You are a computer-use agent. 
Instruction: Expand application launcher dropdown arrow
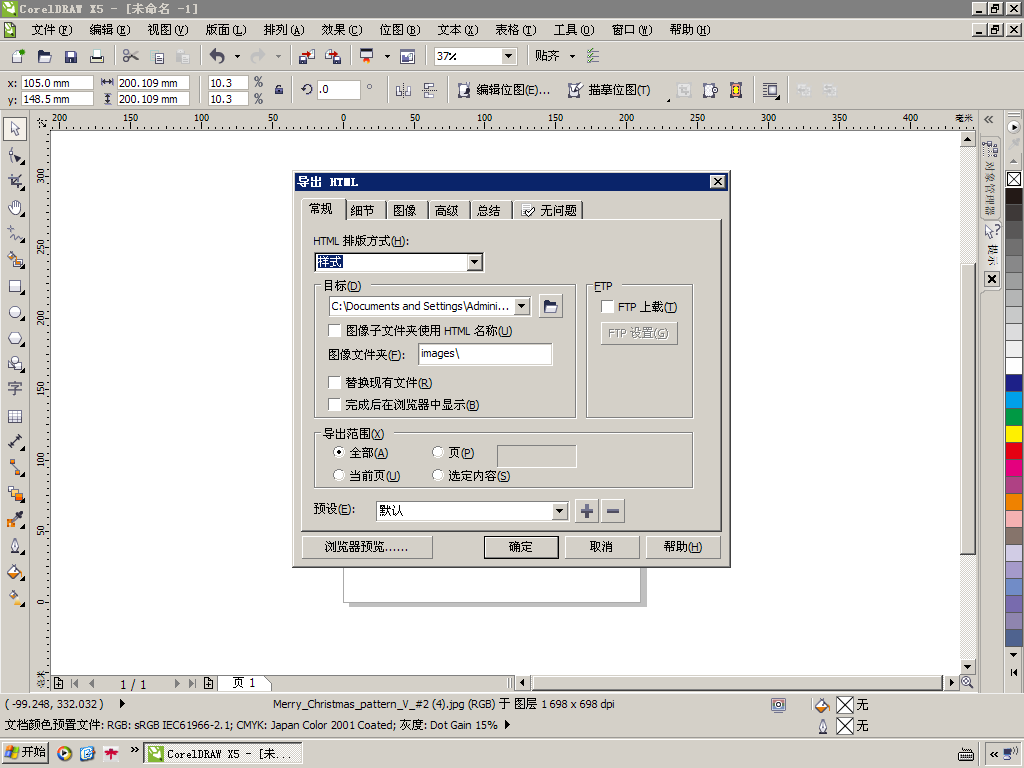click(x=387, y=56)
